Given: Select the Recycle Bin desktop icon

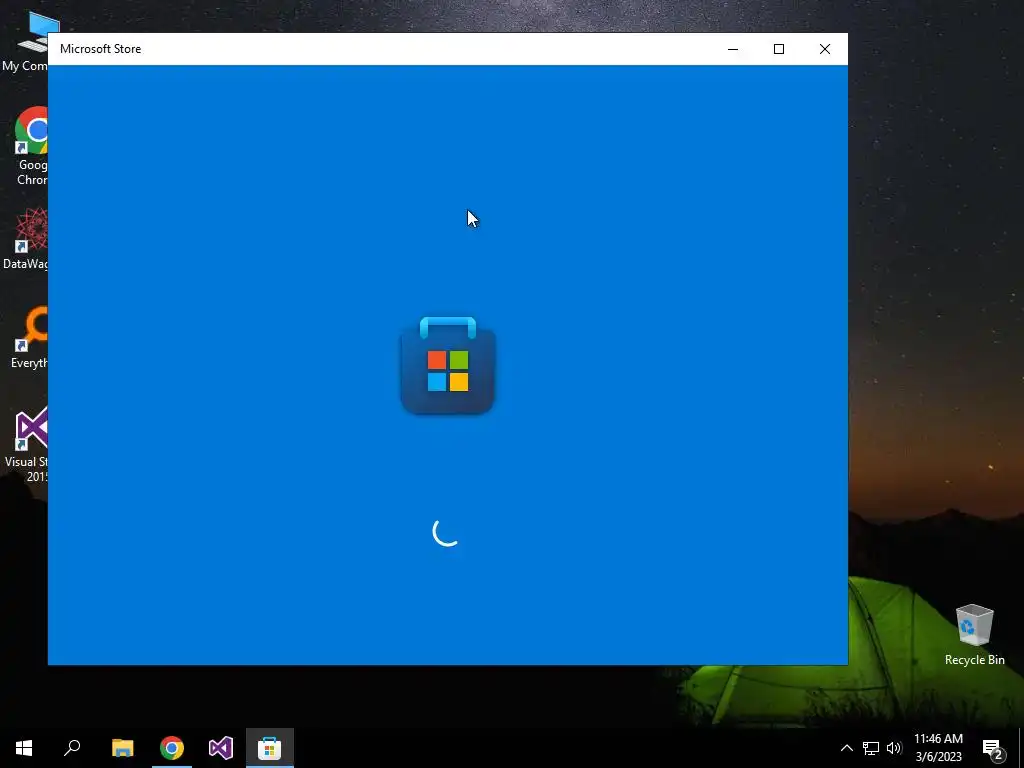Looking at the screenshot, I should pos(974,635).
